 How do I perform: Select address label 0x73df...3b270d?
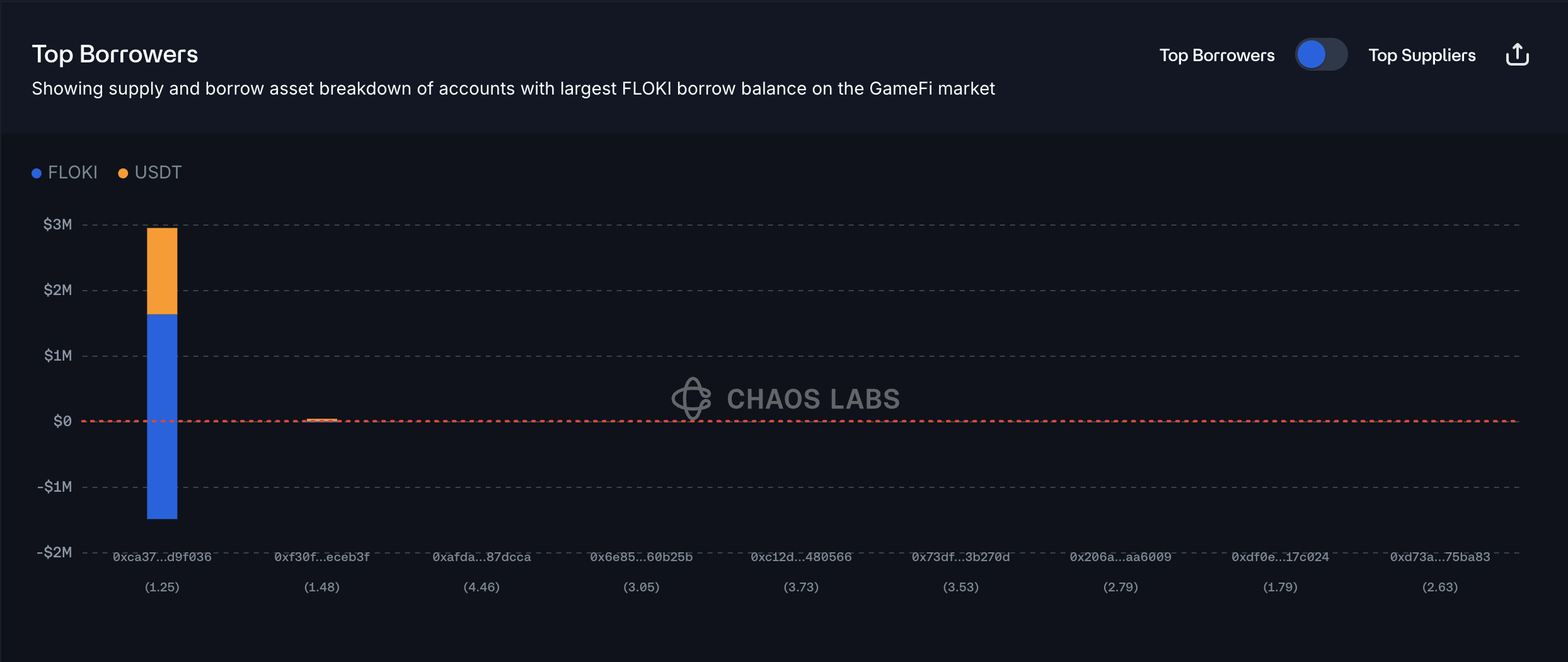[960, 557]
